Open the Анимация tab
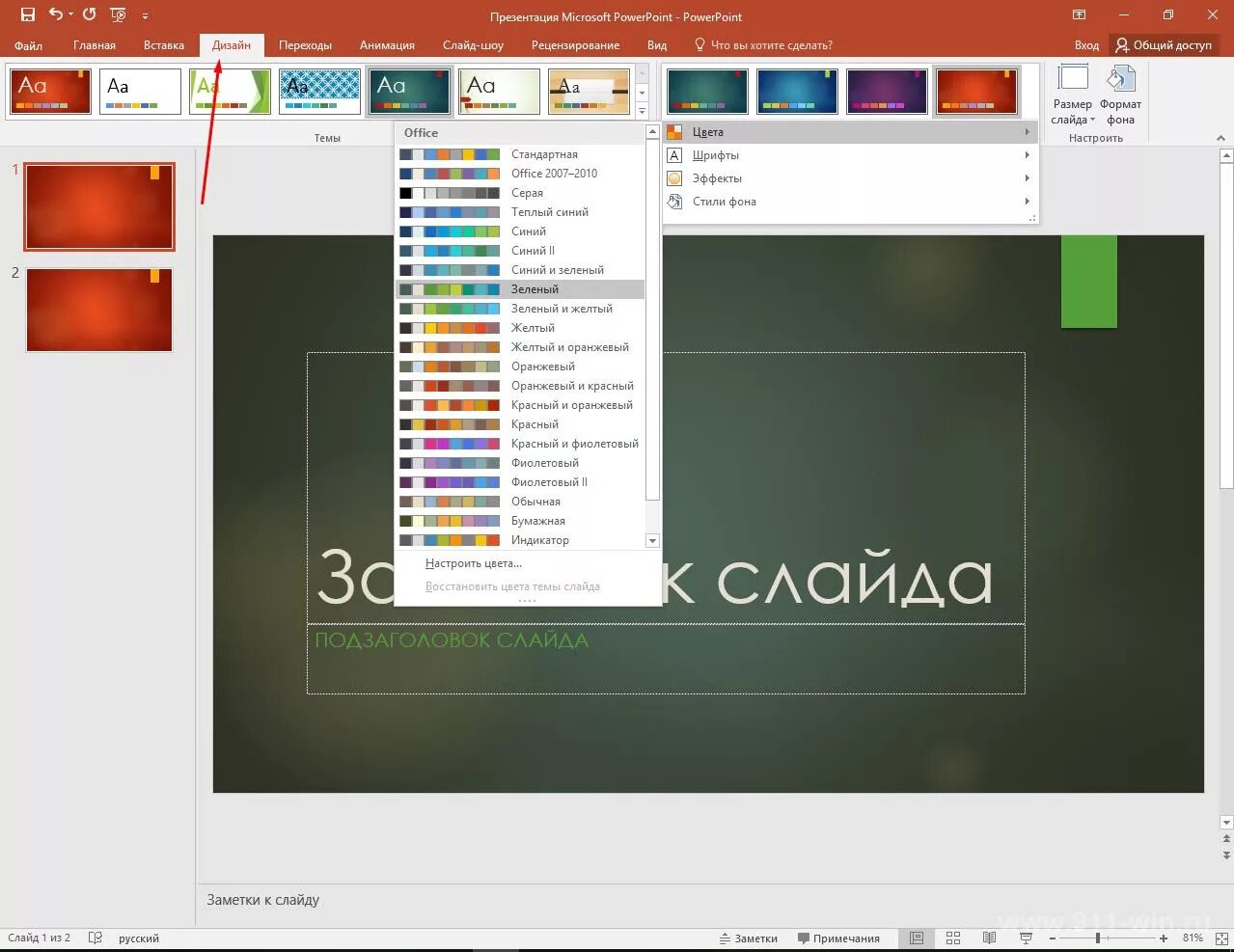This screenshot has width=1234, height=952. [387, 45]
